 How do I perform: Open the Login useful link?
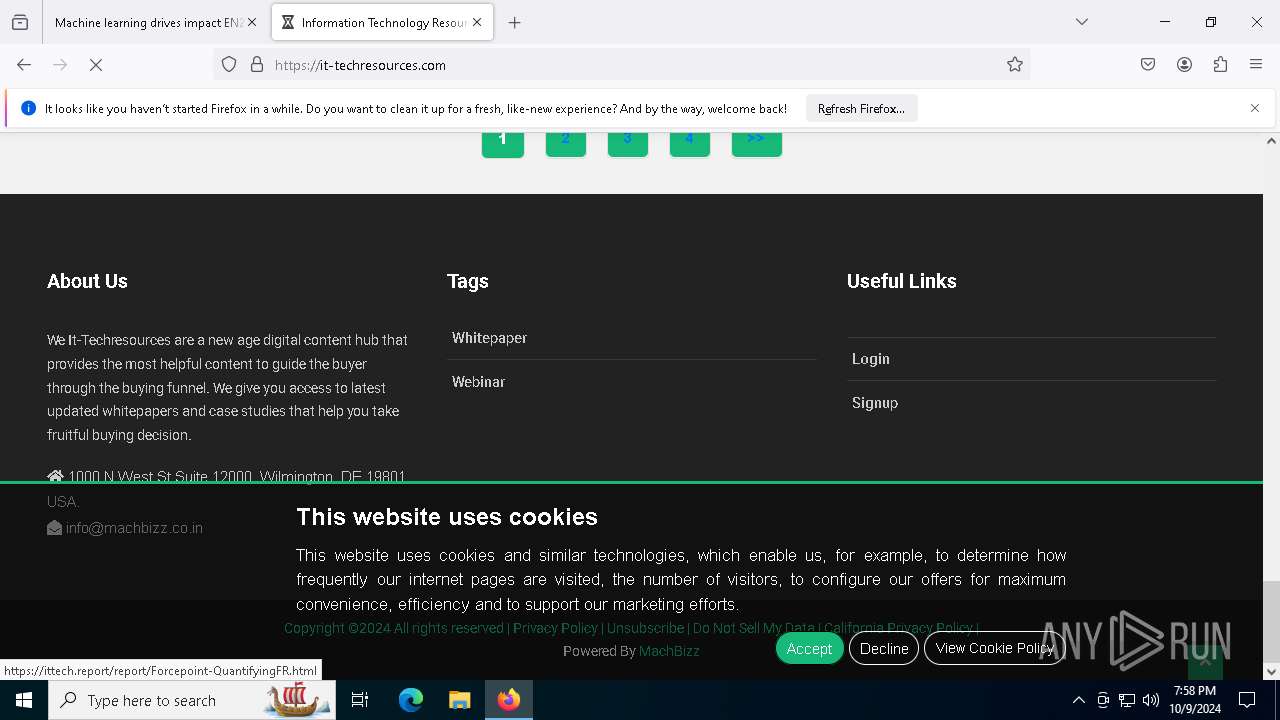[x=870, y=359]
